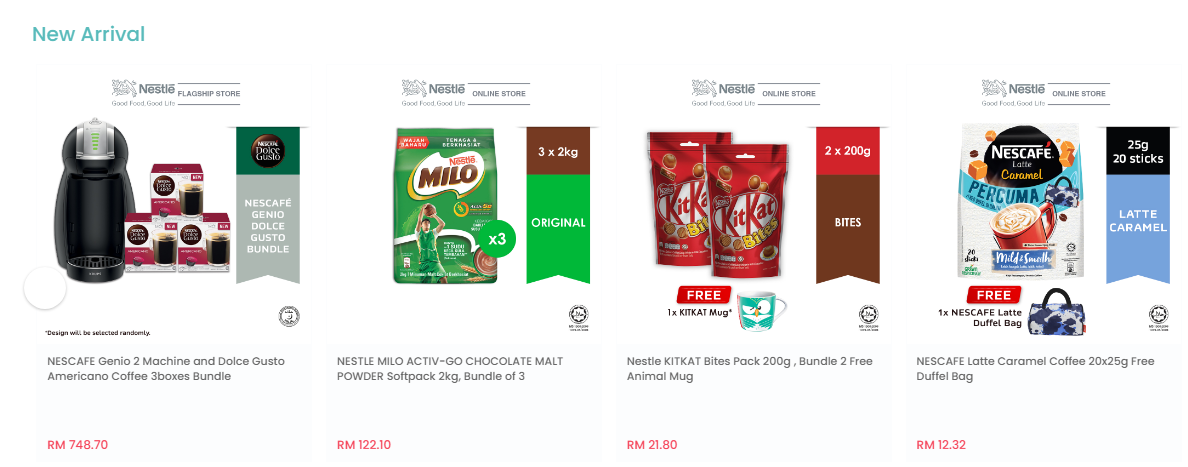Click the NESTLE MILO ACTIV-GO title link
1188x467 pixels.
click(x=450, y=368)
